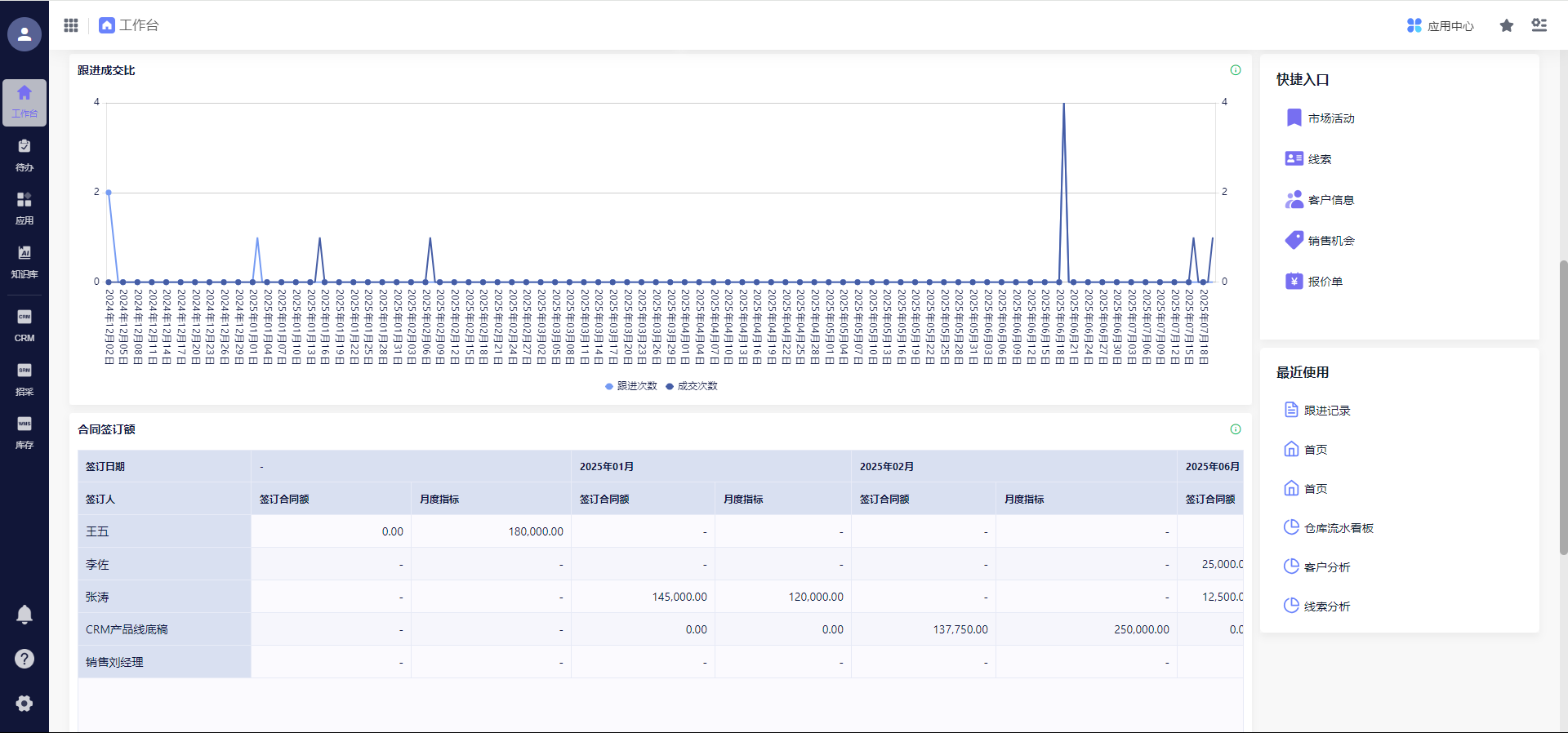1568x733 pixels.
Task: Open 待办 in the sidebar
Action: (24, 155)
